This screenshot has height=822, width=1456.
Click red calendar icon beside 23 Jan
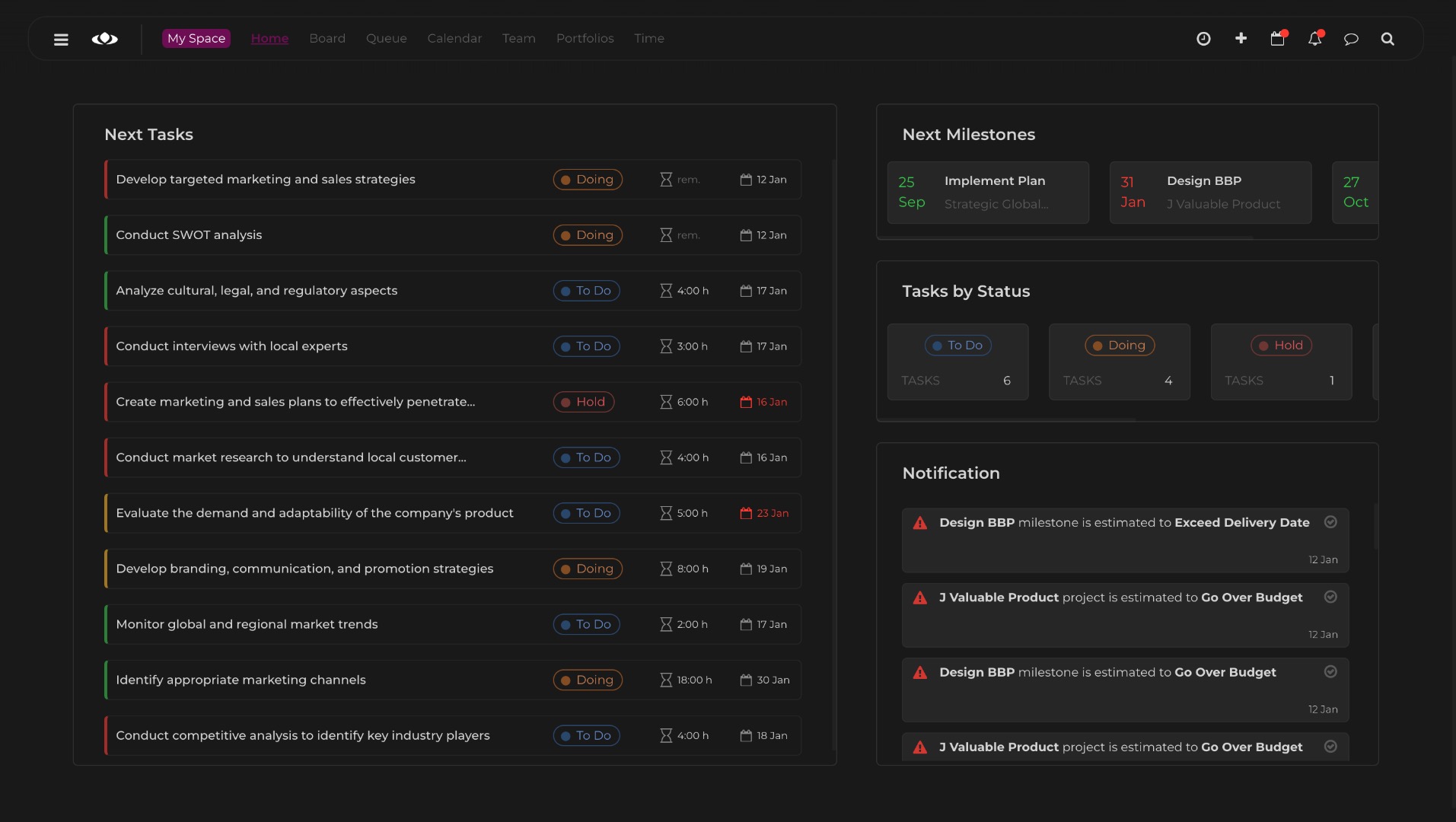pos(746,513)
